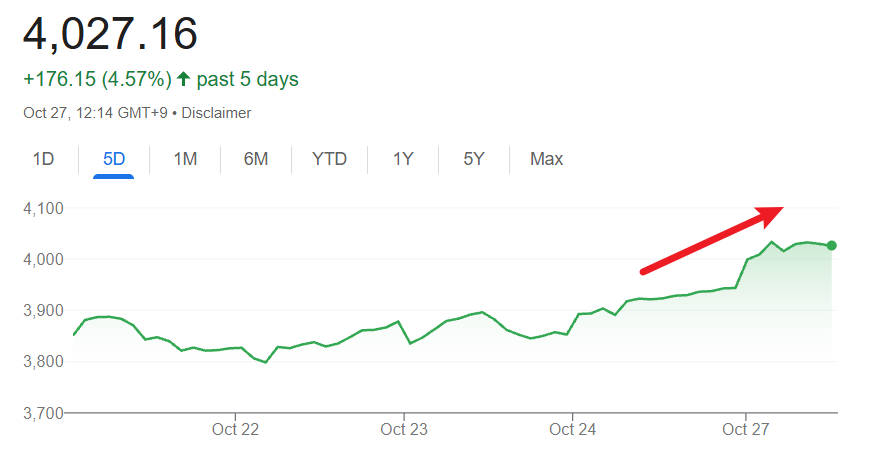
Task: Click the green up arrow icon
Action: [183, 79]
